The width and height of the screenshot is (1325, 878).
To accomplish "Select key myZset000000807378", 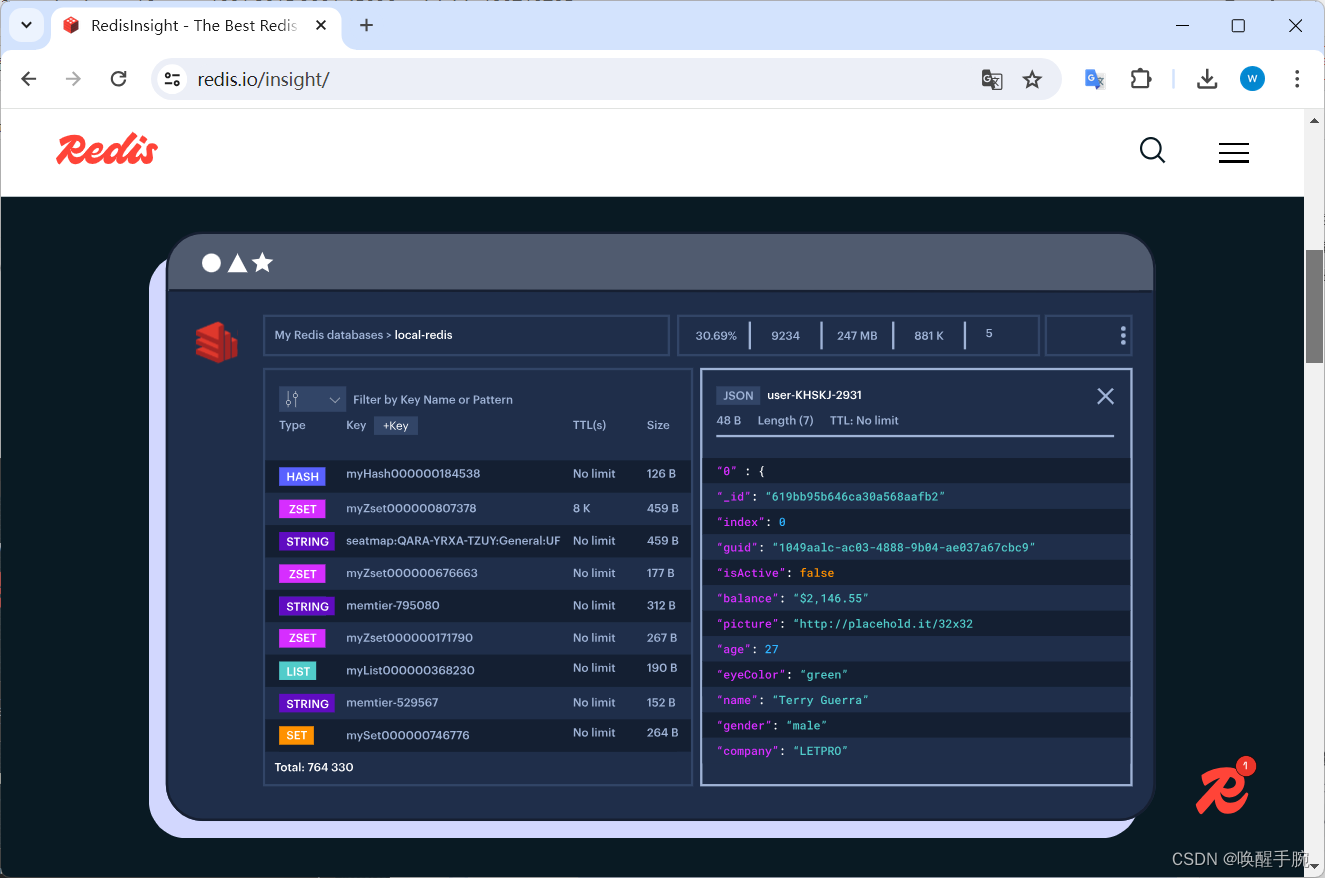I will 411,508.
